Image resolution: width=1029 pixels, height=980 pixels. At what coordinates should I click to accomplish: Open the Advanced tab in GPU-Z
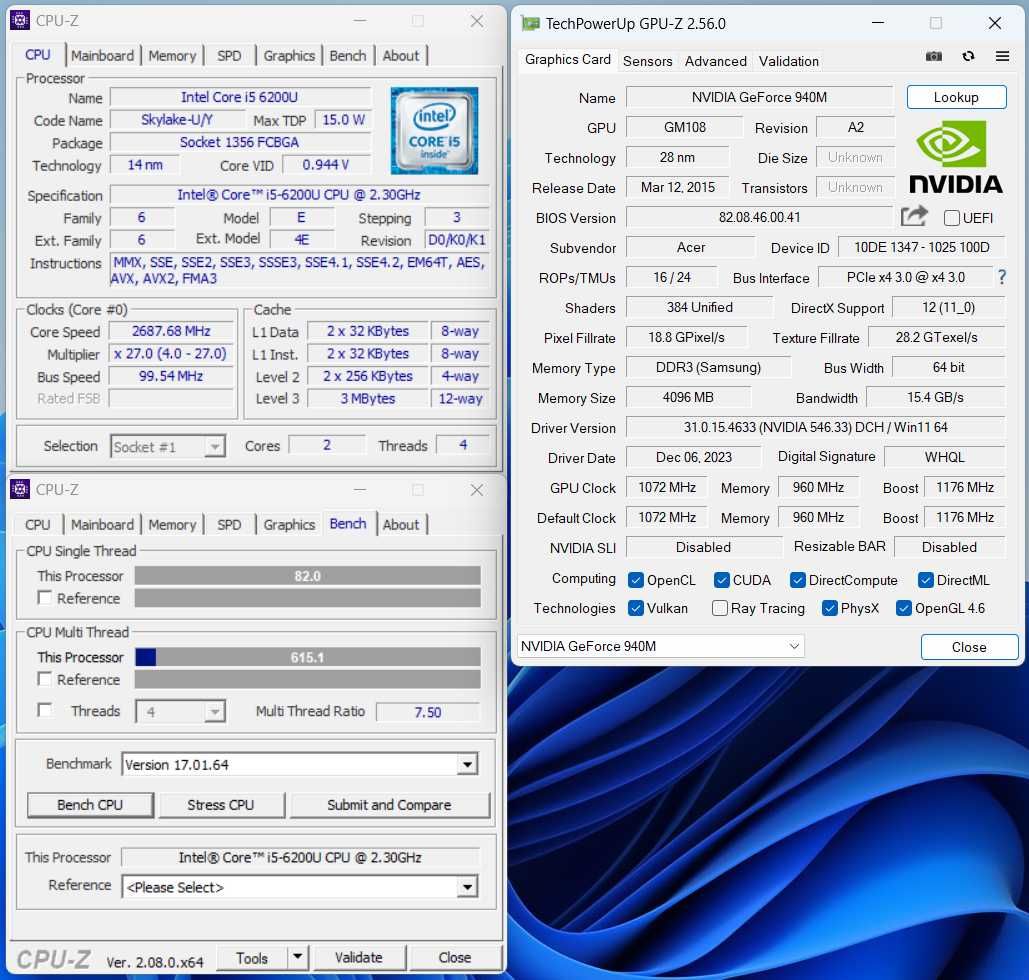[x=716, y=61]
